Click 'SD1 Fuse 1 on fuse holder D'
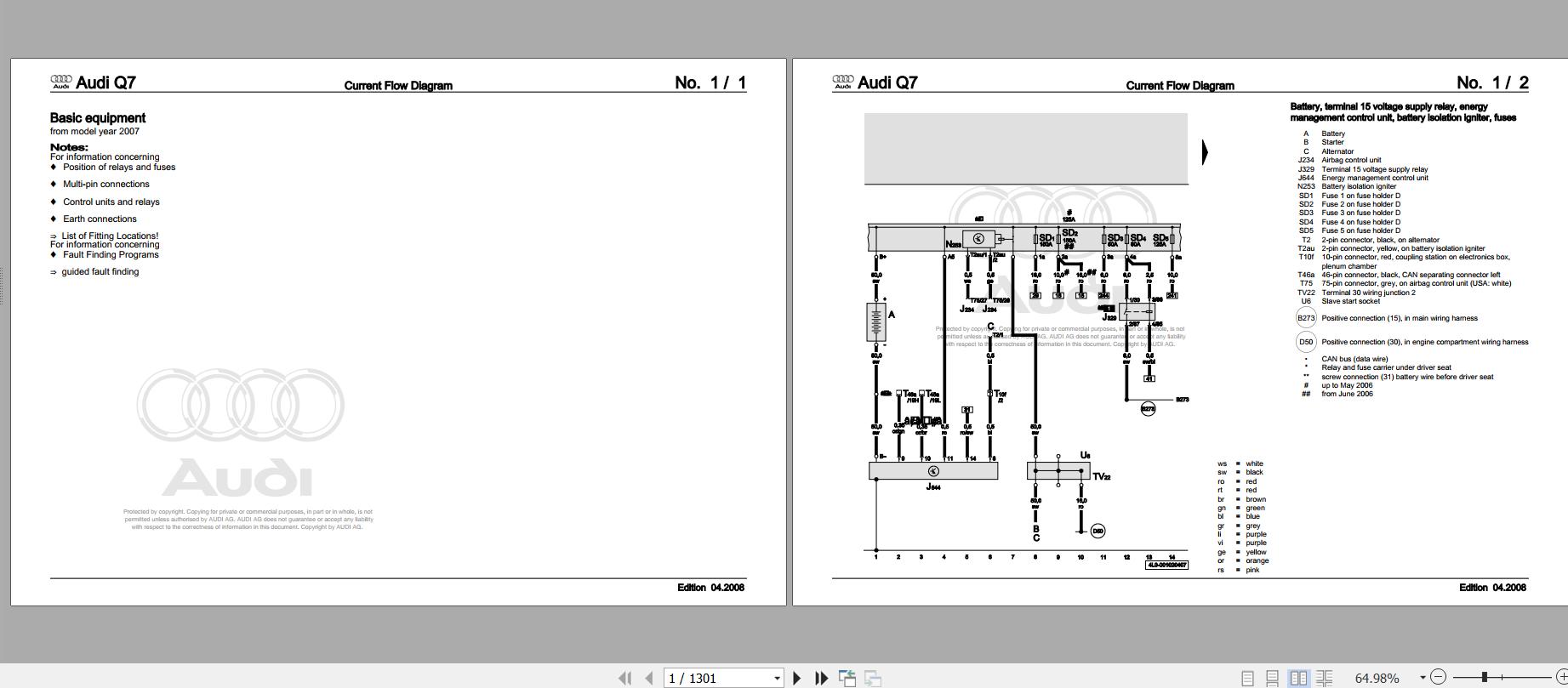 pyautogui.click(x=1349, y=196)
